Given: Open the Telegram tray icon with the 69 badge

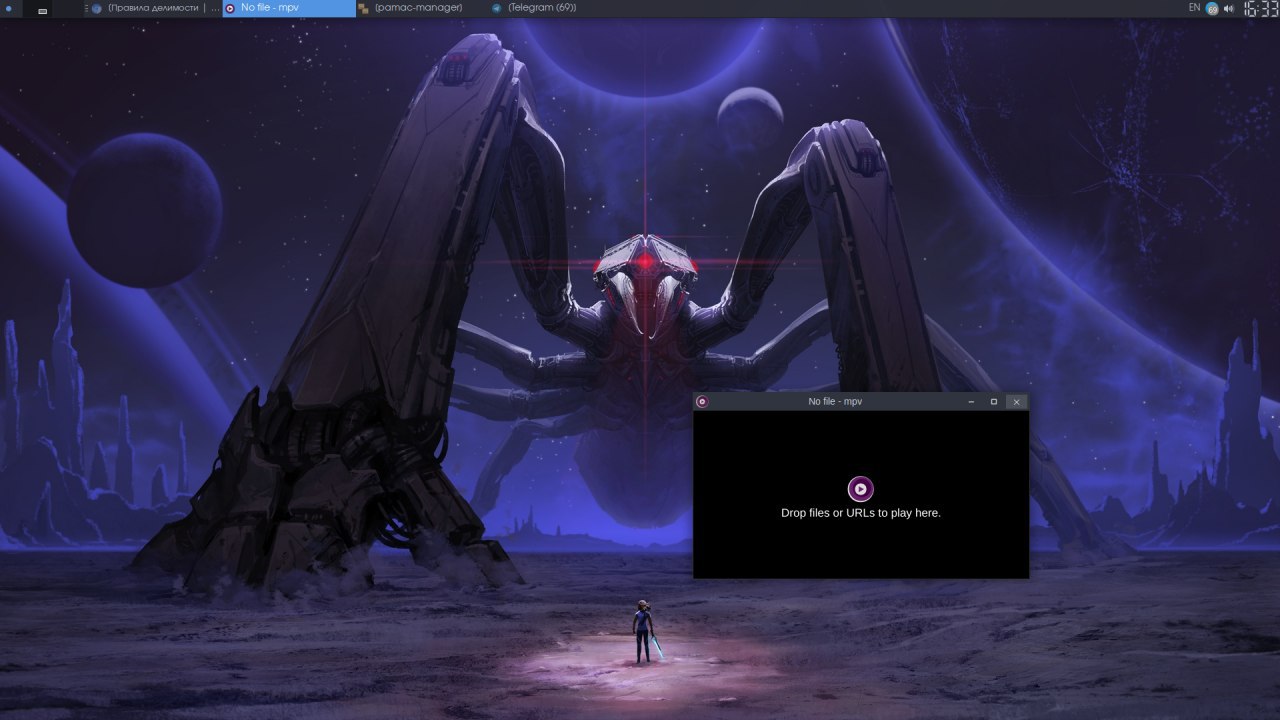Looking at the screenshot, I should (1212, 8).
